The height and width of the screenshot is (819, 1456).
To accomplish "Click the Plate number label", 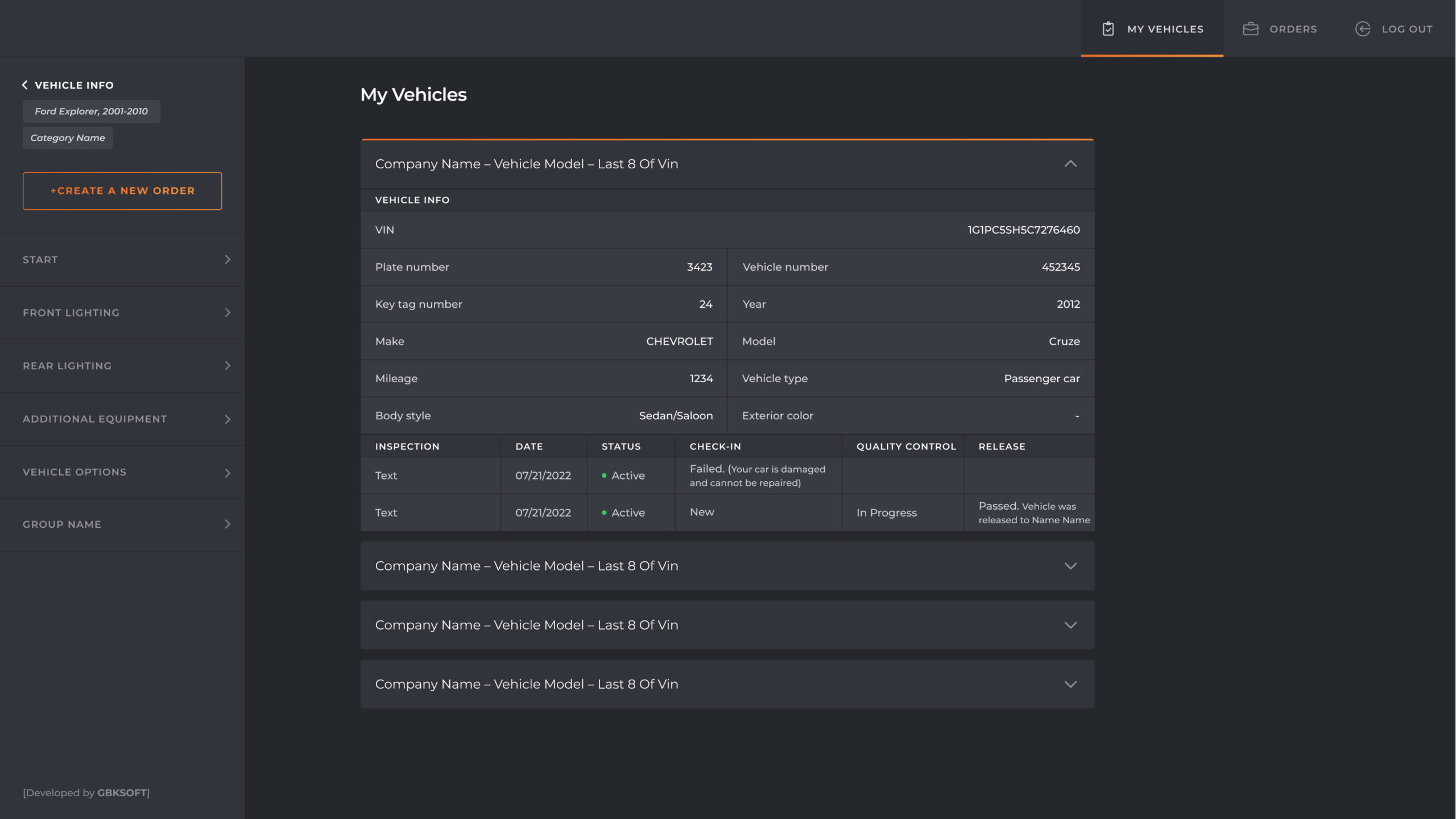I will [412, 267].
